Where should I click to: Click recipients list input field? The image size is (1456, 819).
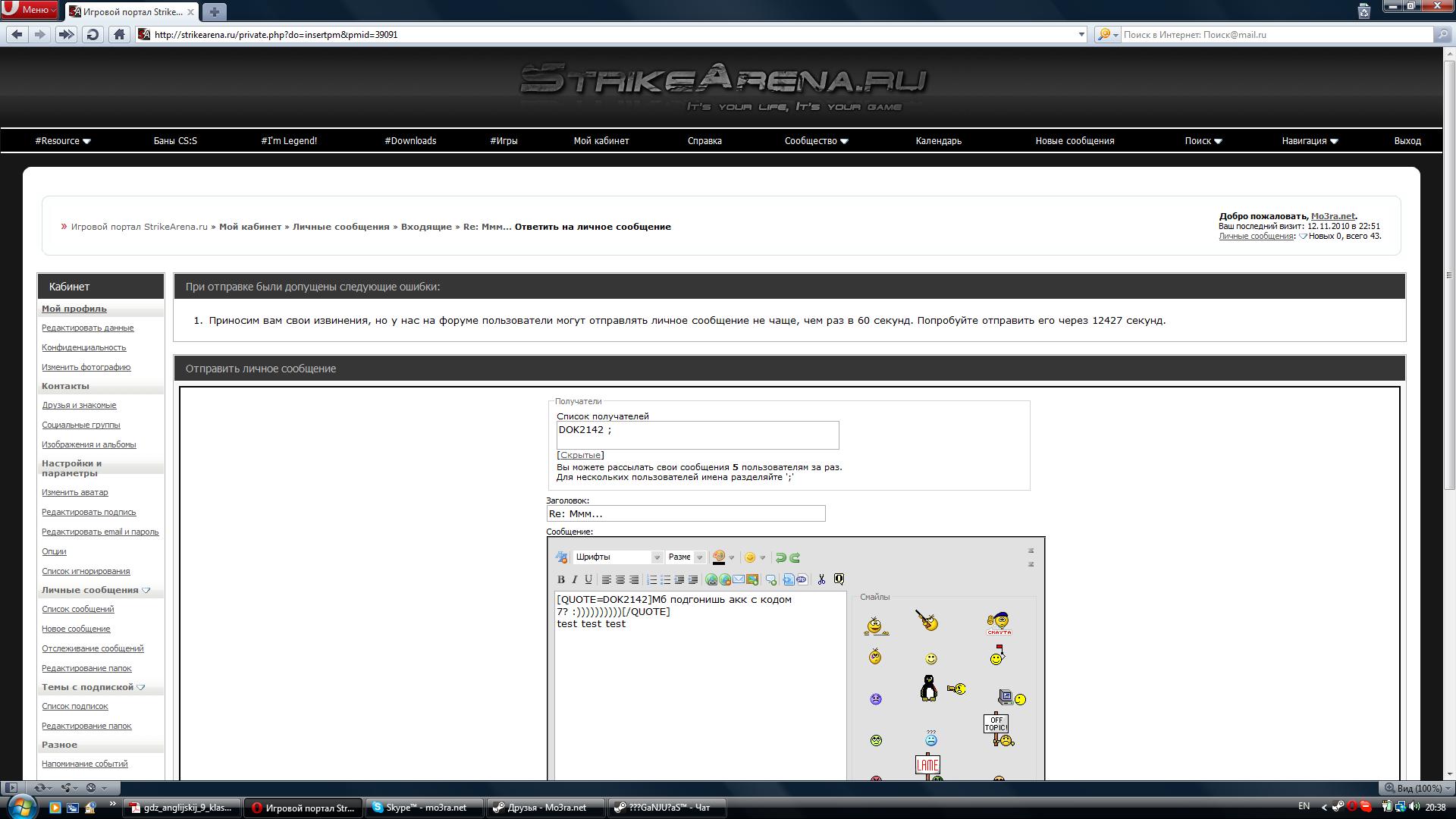point(698,435)
